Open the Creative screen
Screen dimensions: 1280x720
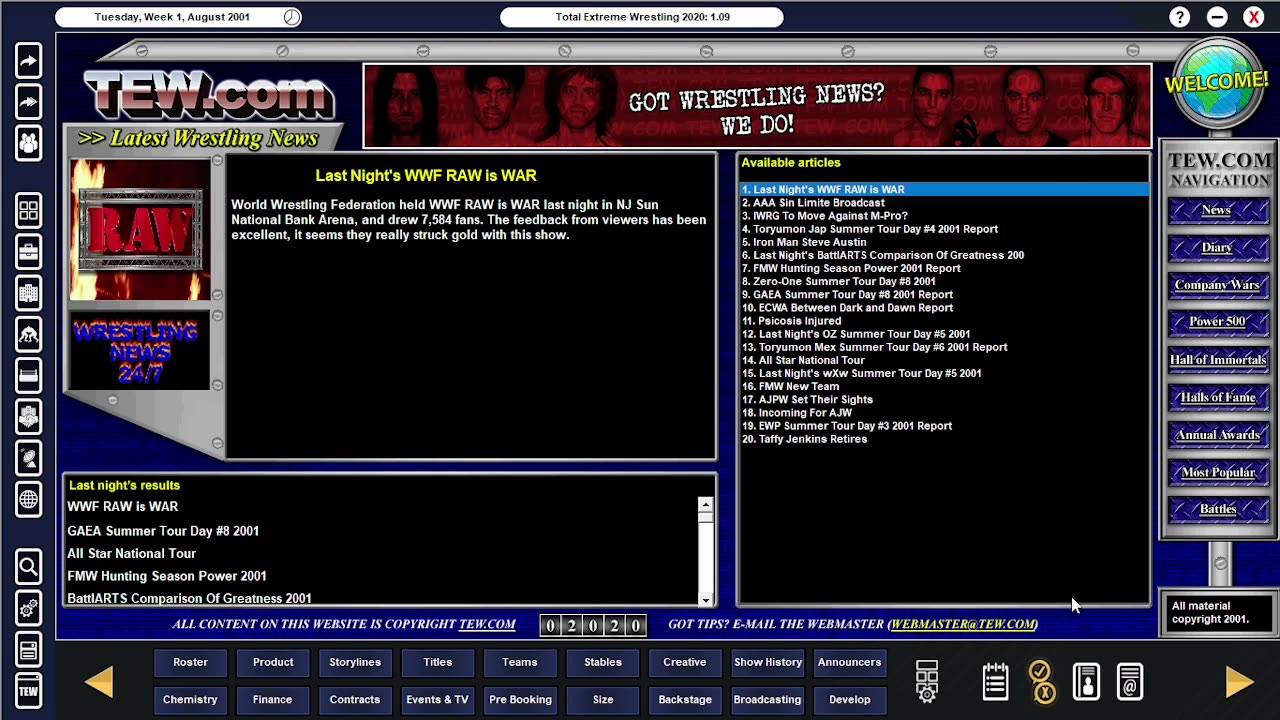(x=685, y=662)
